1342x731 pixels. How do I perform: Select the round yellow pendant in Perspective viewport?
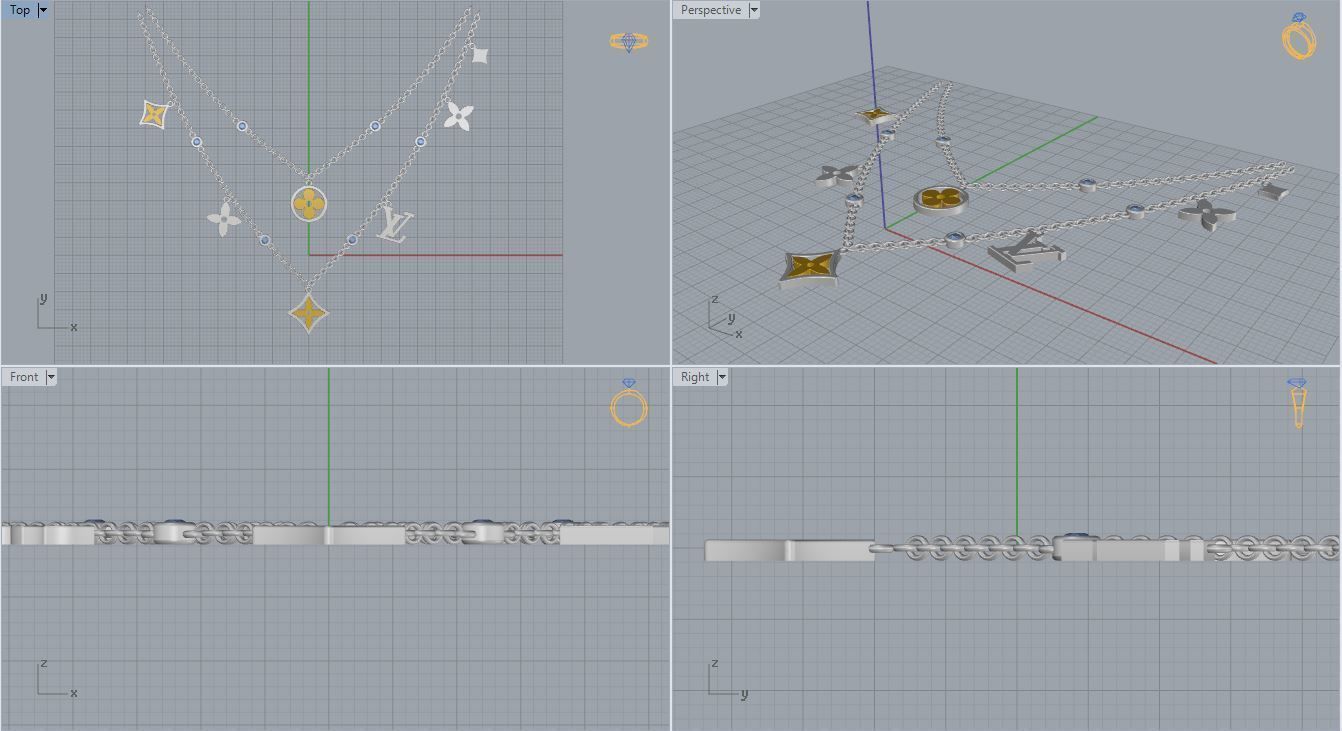tap(940, 199)
